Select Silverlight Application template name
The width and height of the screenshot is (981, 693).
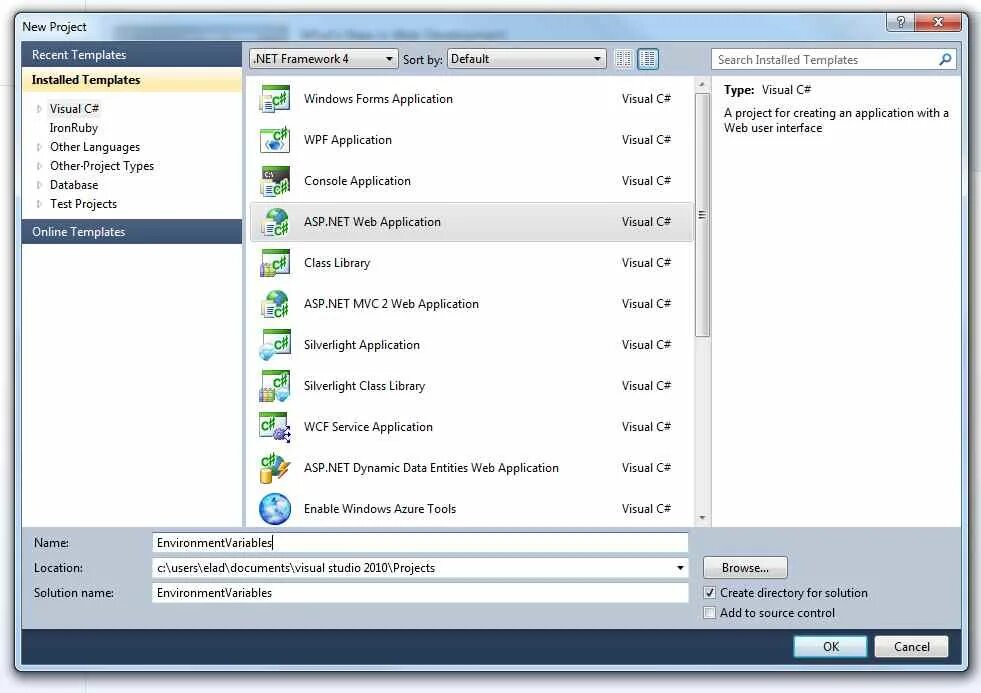(x=362, y=345)
